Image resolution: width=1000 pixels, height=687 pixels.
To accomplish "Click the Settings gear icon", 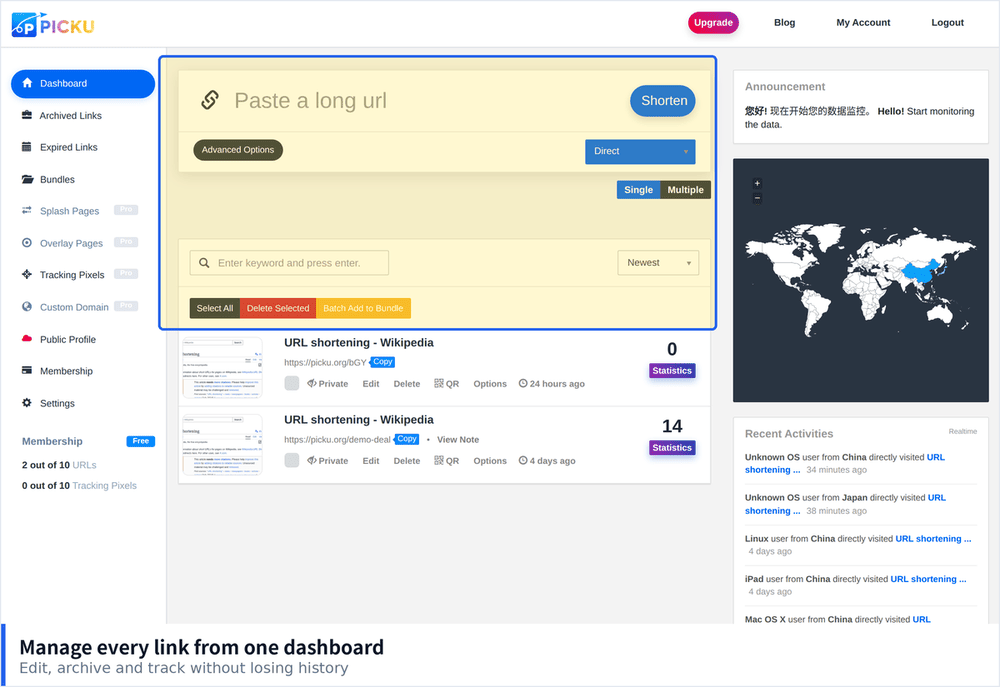I will [x=27, y=403].
